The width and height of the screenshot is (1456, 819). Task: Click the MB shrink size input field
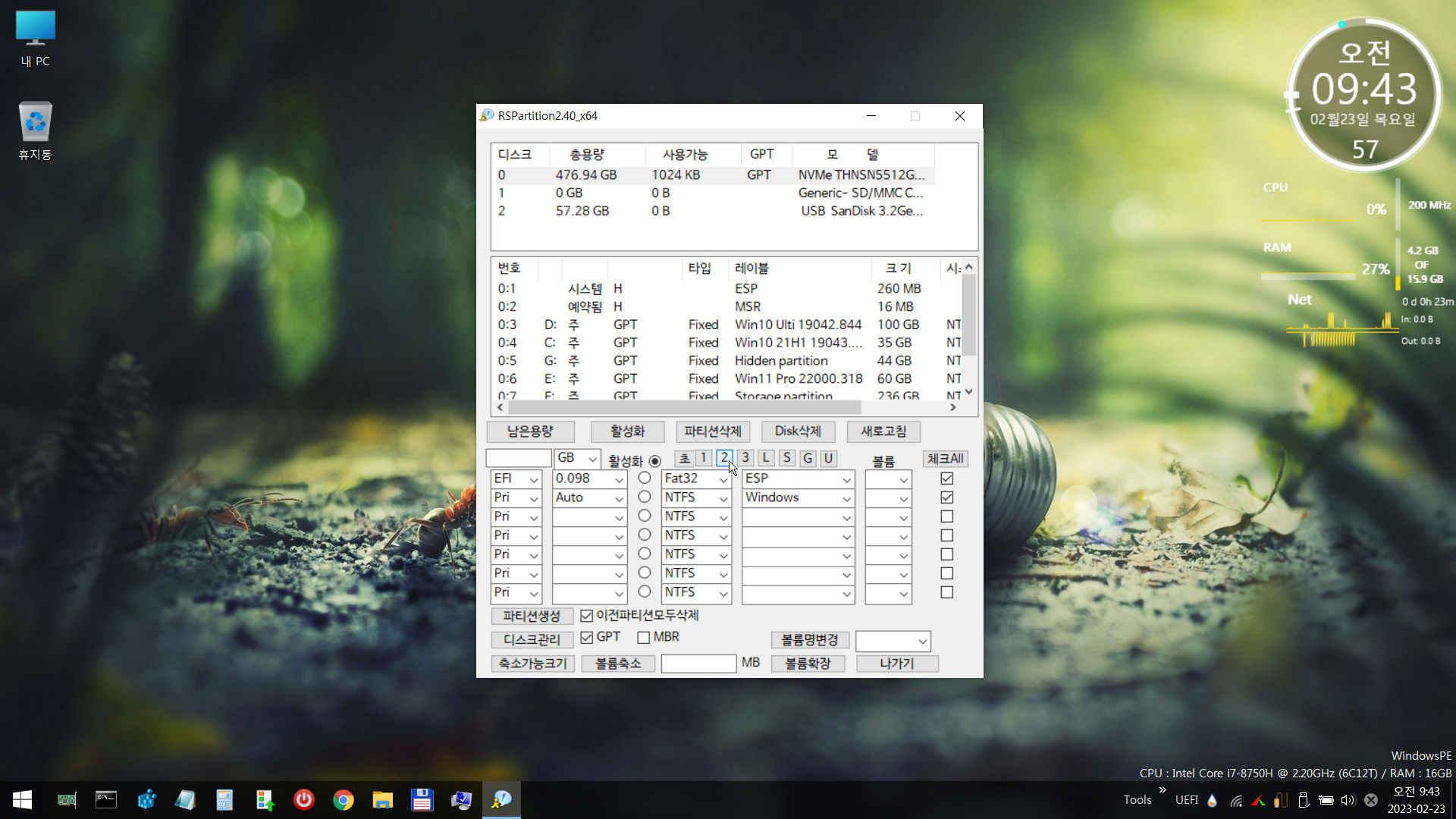698,664
